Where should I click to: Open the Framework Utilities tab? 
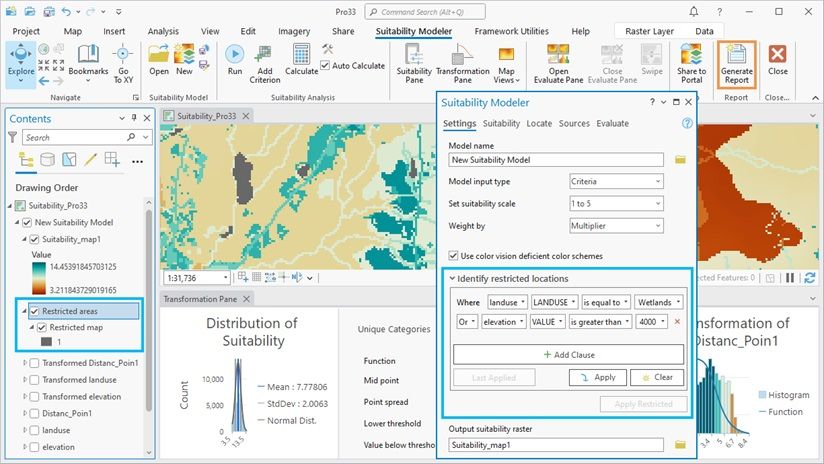tap(511, 32)
